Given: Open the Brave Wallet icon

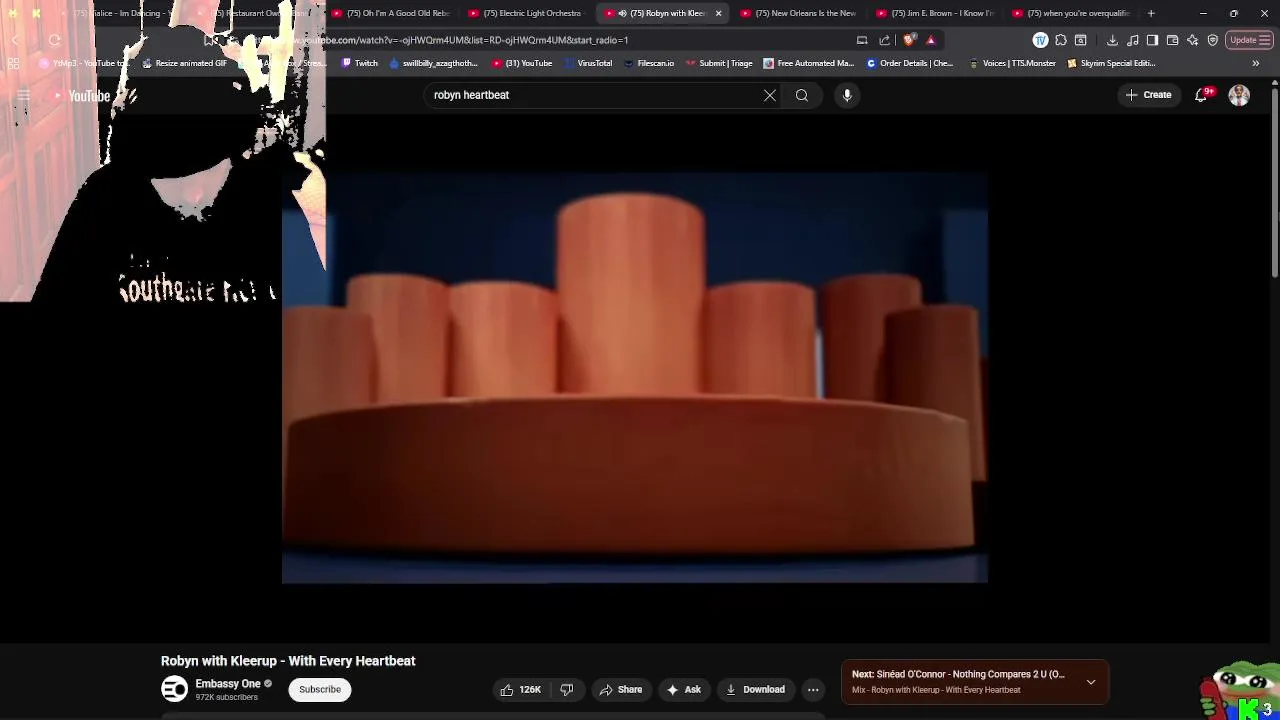Looking at the screenshot, I should pyautogui.click(x=1172, y=40).
